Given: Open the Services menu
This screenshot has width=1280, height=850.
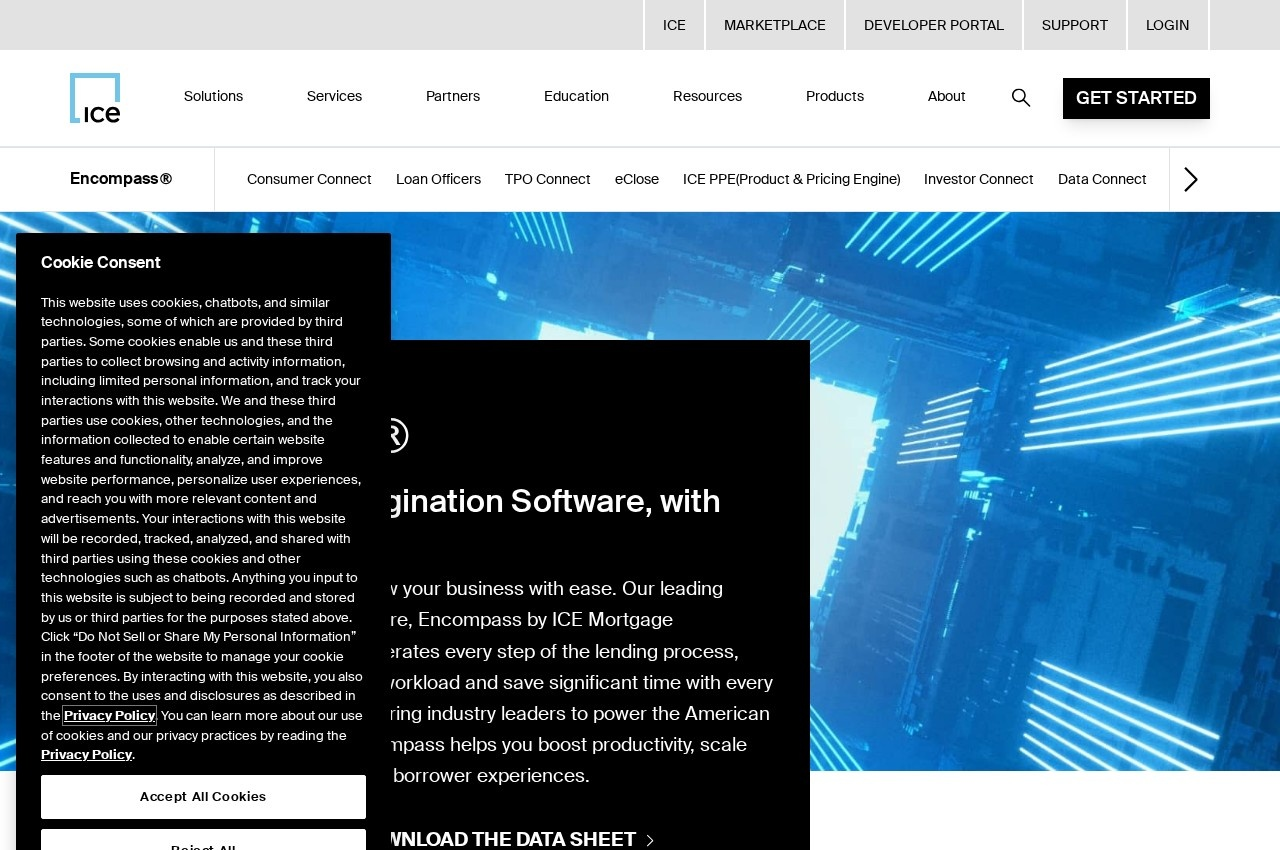Looking at the screenshot, I should (334, 97).
